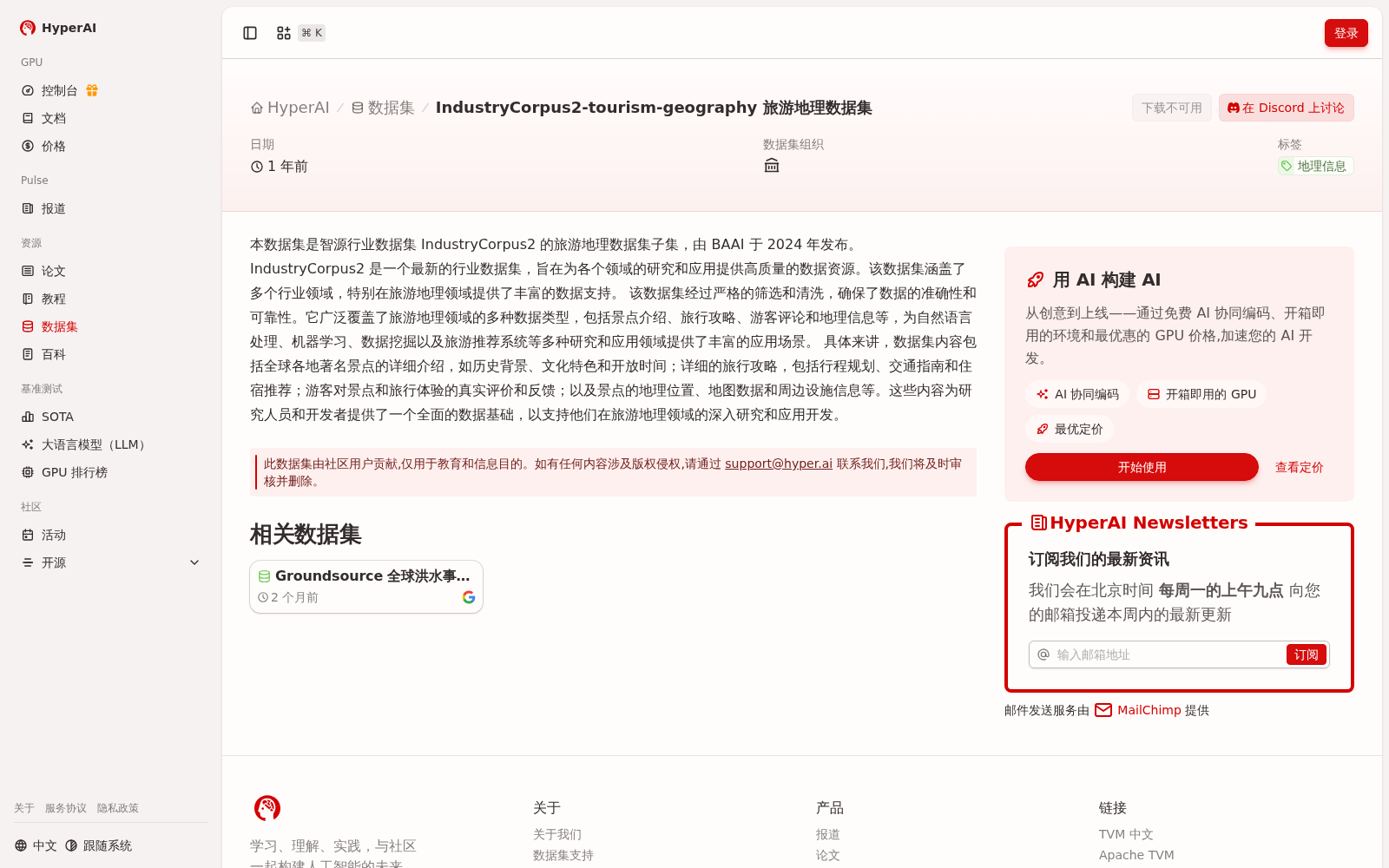Image resolution: width=1389 pixels, height=868 pixels.
Task: Open the MailChimp link
Action: pyautogui.click(x=1138, y=710)
